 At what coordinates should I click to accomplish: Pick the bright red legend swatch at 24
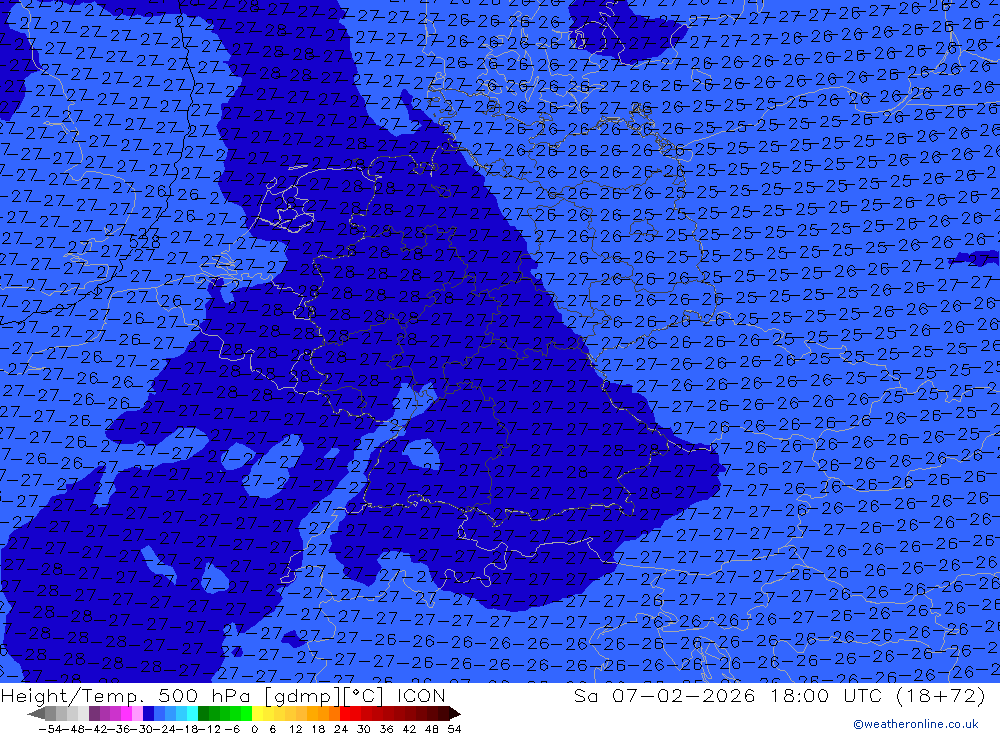[x=345, y=714]
